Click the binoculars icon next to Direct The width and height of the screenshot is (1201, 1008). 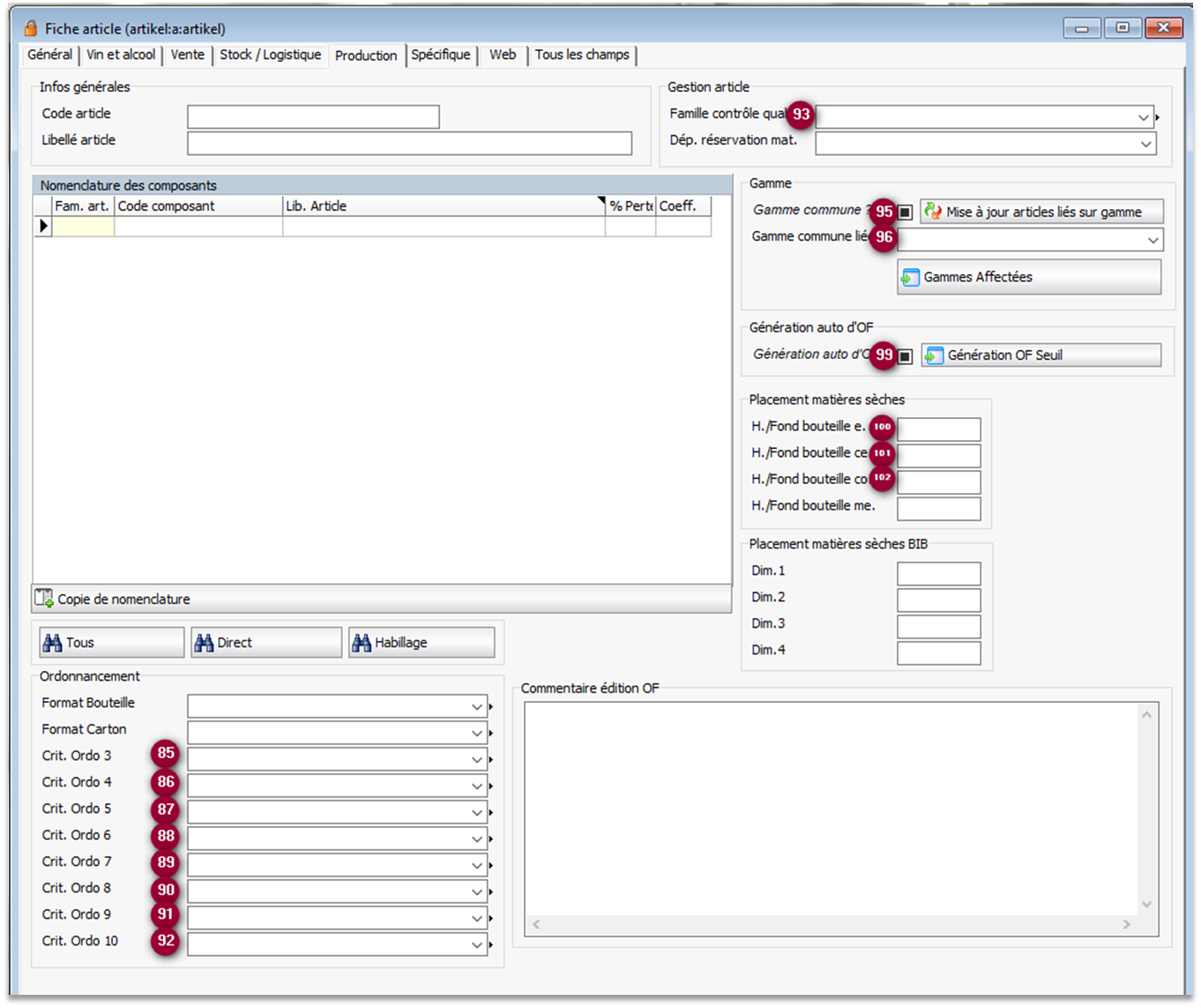click(204, 643)
